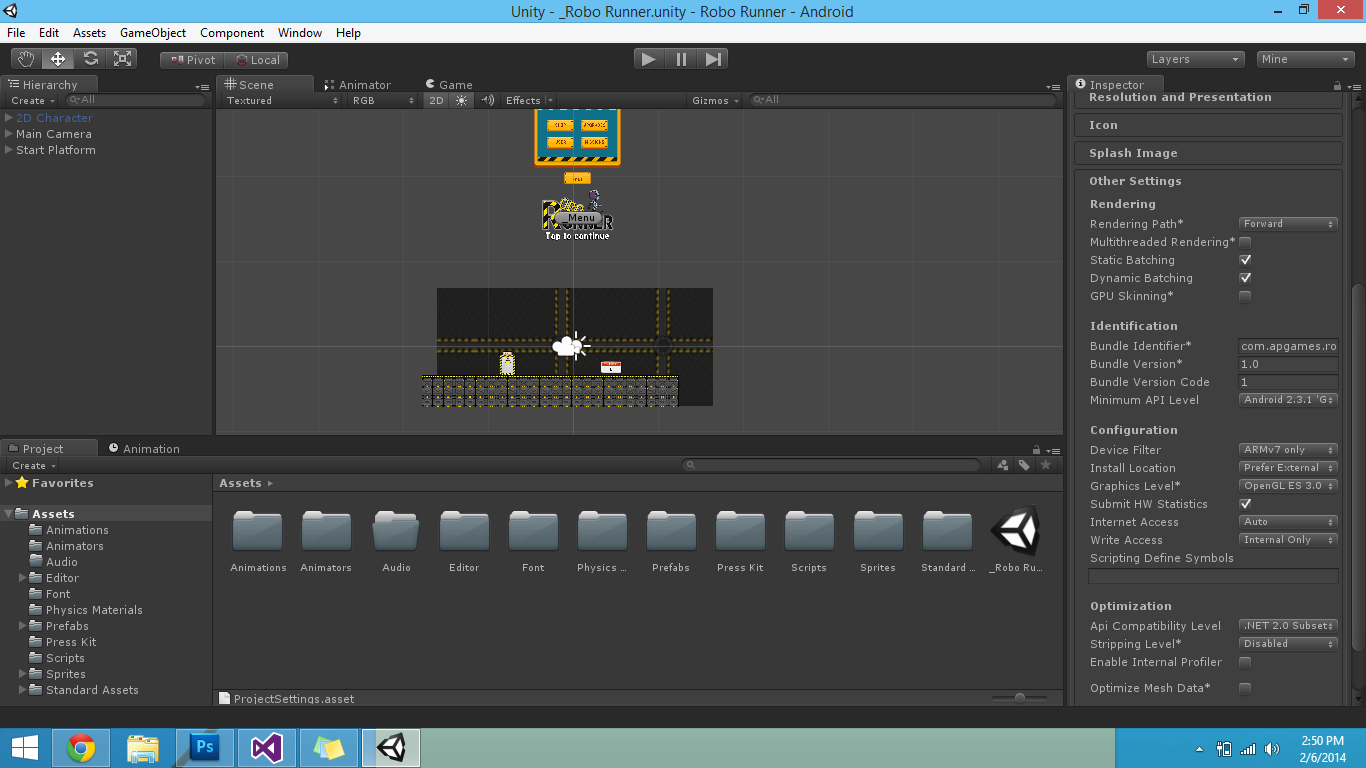Expand the Prefabs folder tree arrow

coord(23,626)
